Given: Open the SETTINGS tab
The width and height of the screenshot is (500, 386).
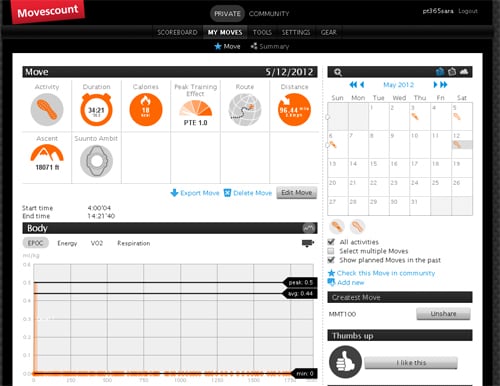Looking at the screenshot, I should pos(296,32).
